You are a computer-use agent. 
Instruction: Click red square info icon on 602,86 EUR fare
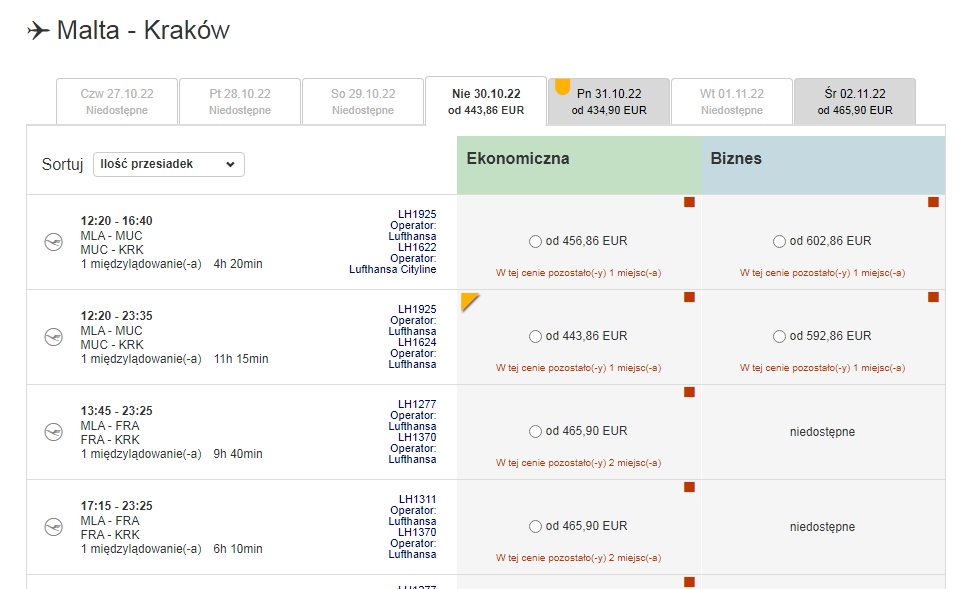point(933,202)
